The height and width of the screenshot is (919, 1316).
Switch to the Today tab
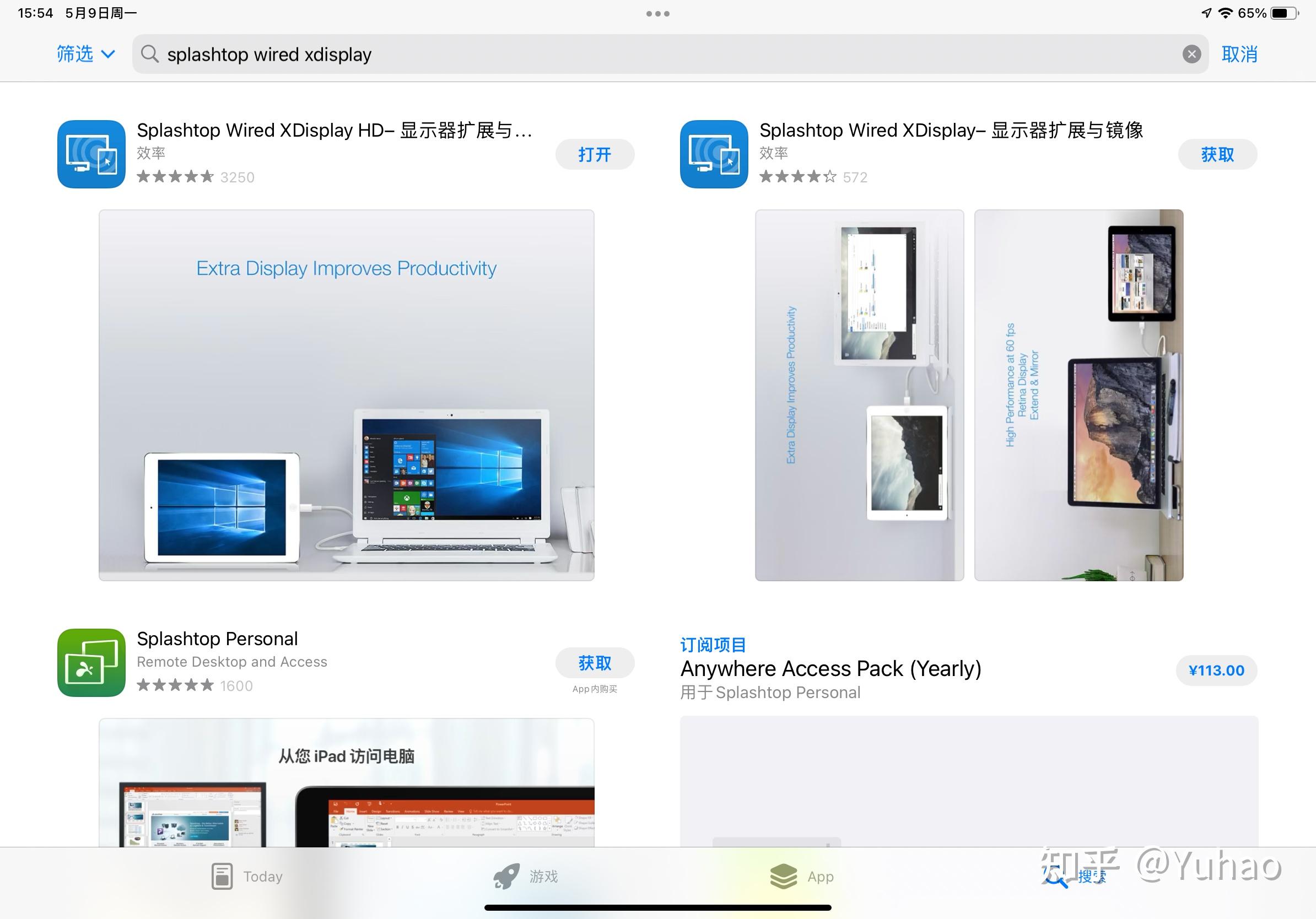pos(246,876)
